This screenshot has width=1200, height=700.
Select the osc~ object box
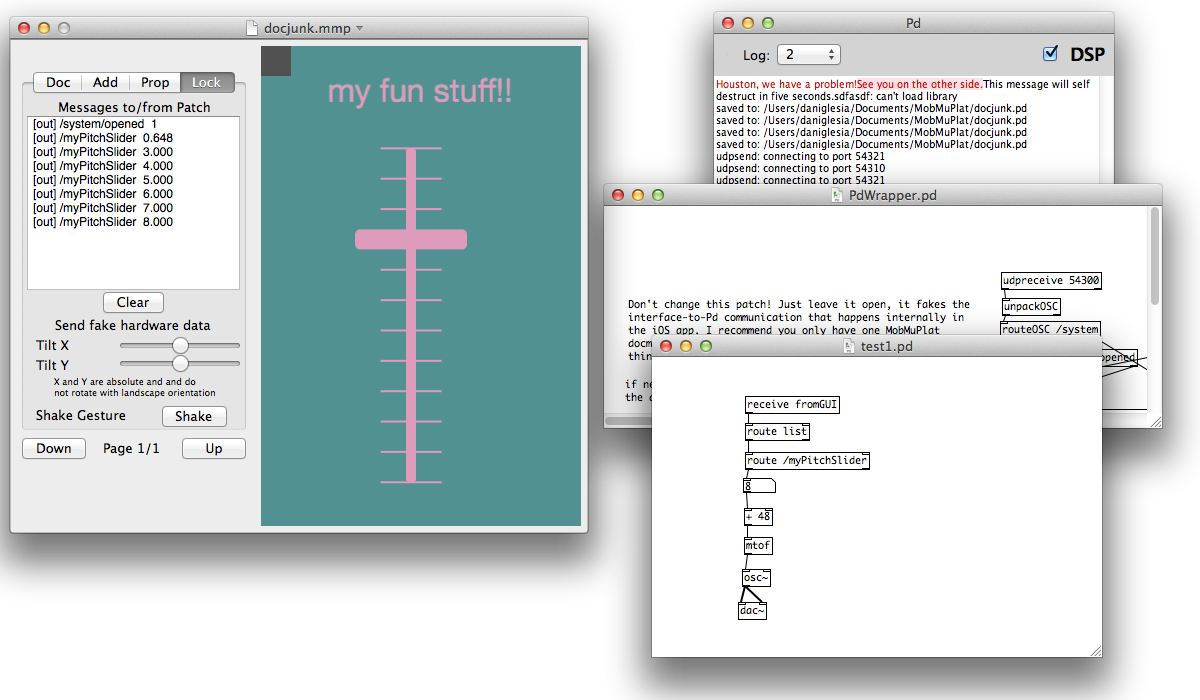tap(756, 578)
